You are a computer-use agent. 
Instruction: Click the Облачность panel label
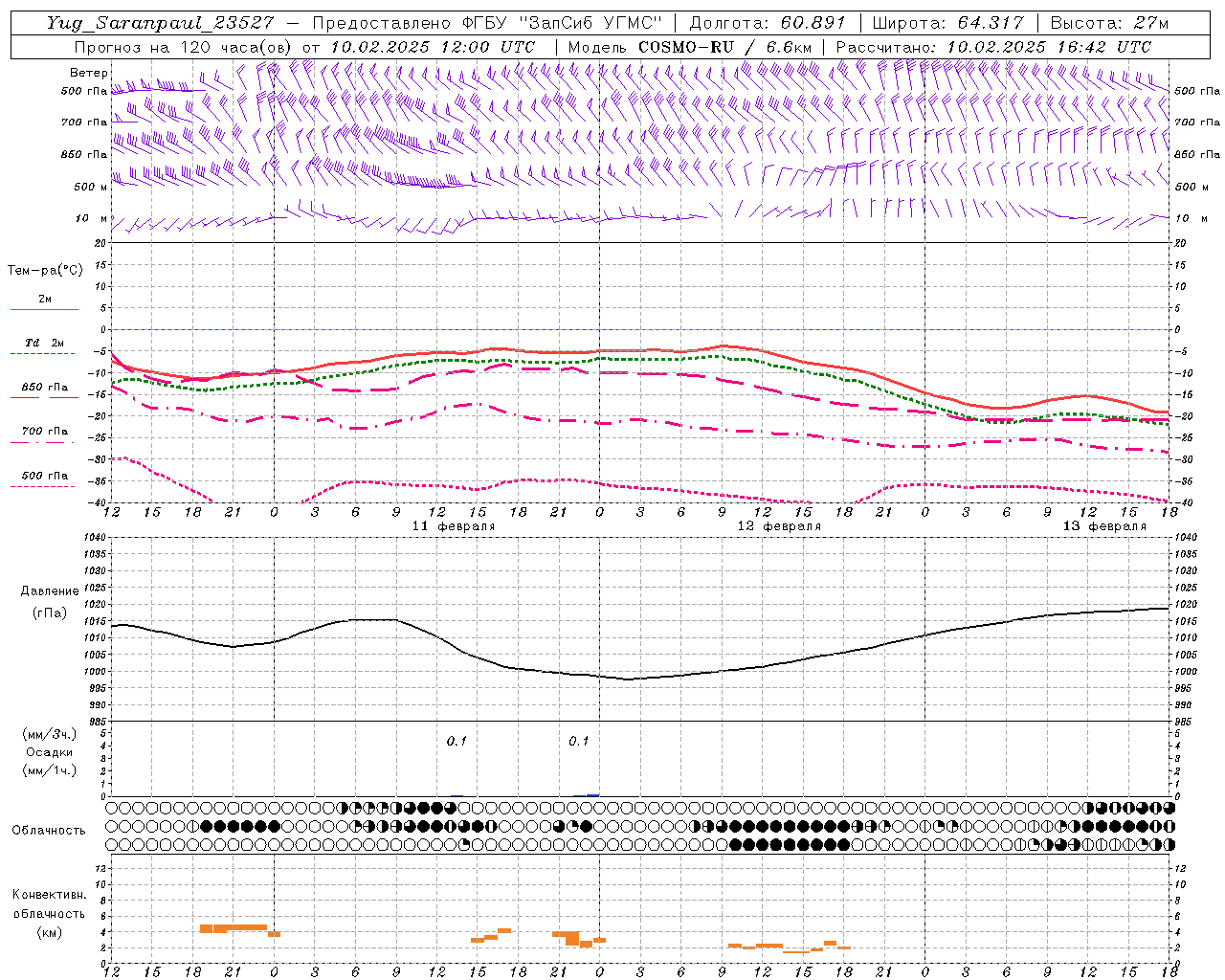[49, 830]
